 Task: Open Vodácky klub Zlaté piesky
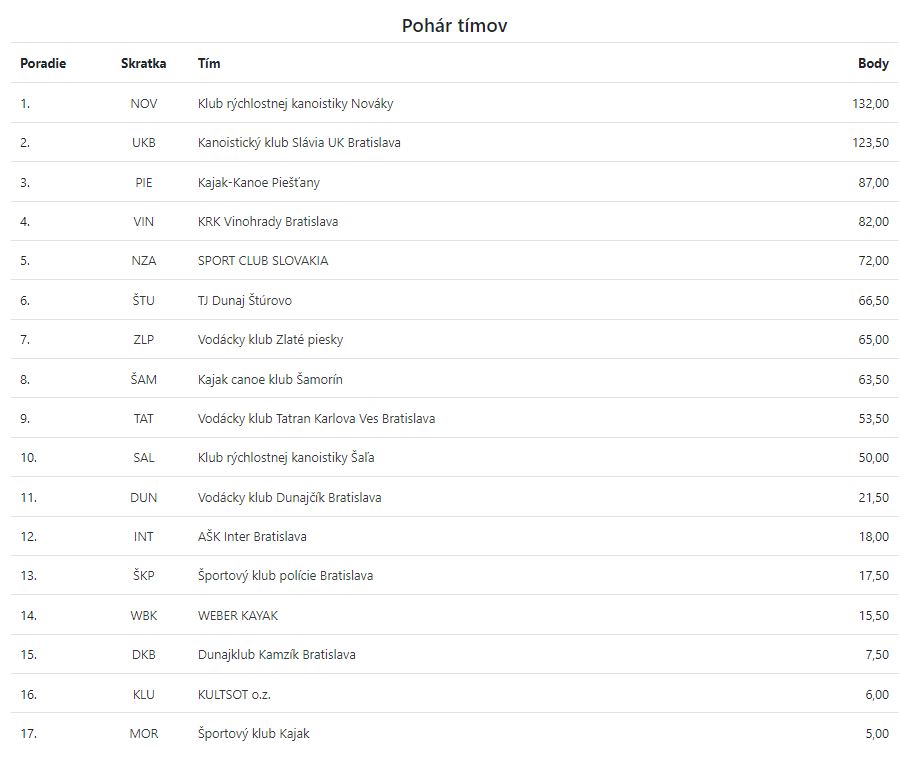(270, 340)
